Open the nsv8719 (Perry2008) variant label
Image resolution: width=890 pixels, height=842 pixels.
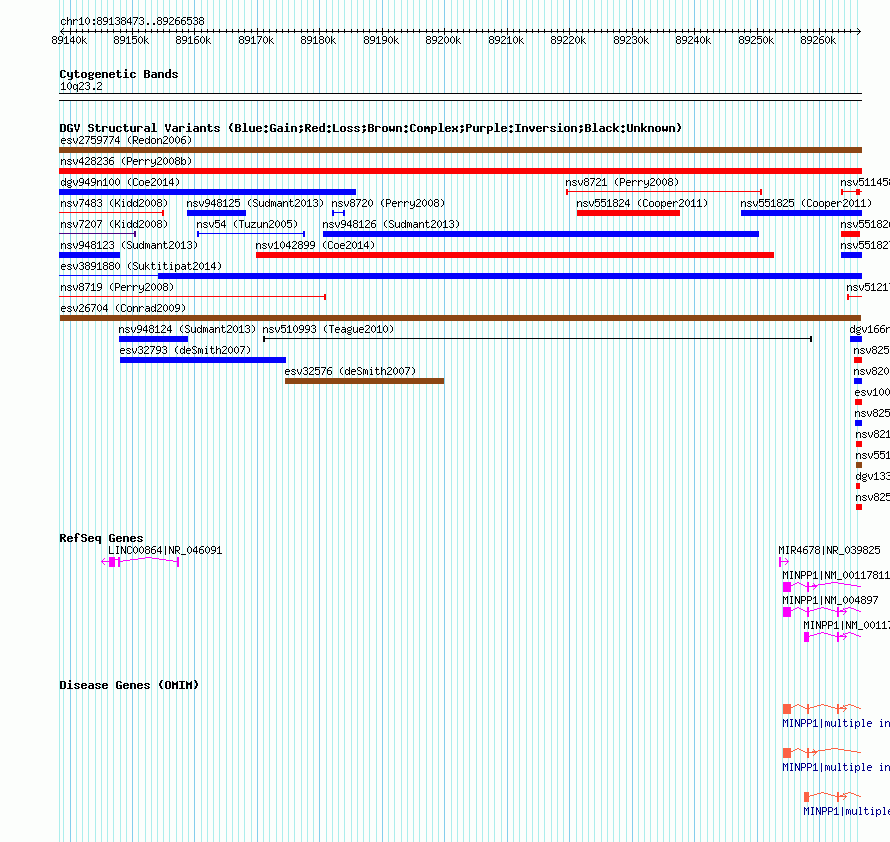click(x=117, y=287)
